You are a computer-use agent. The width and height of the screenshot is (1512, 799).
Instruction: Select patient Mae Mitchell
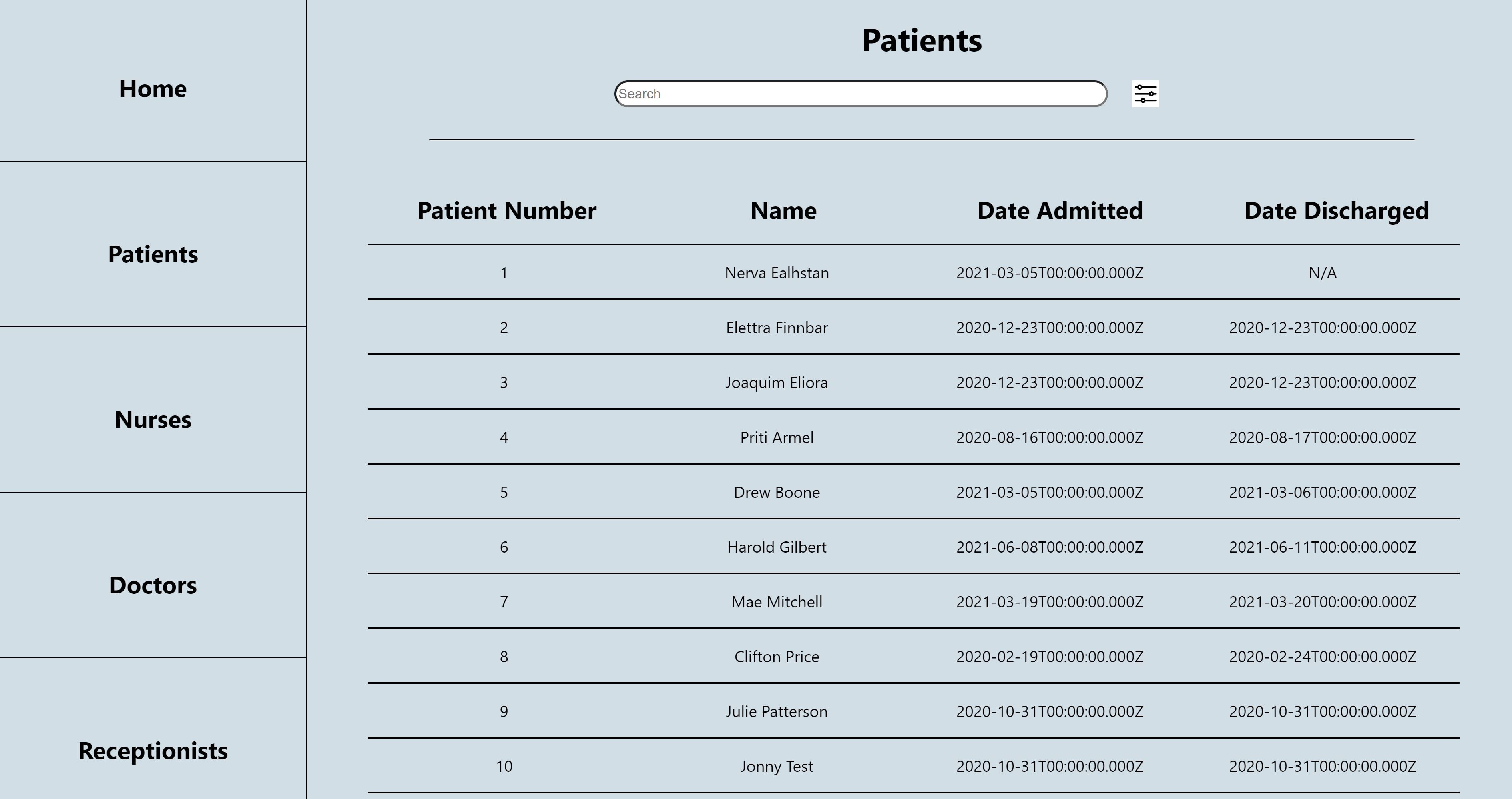tap(777, 603)
